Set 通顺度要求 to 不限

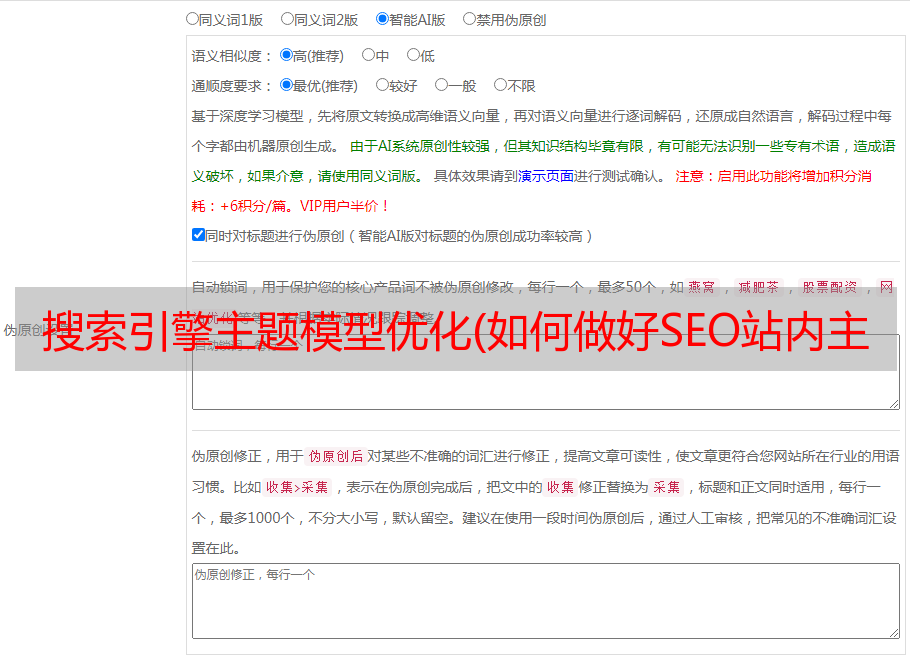500,85
